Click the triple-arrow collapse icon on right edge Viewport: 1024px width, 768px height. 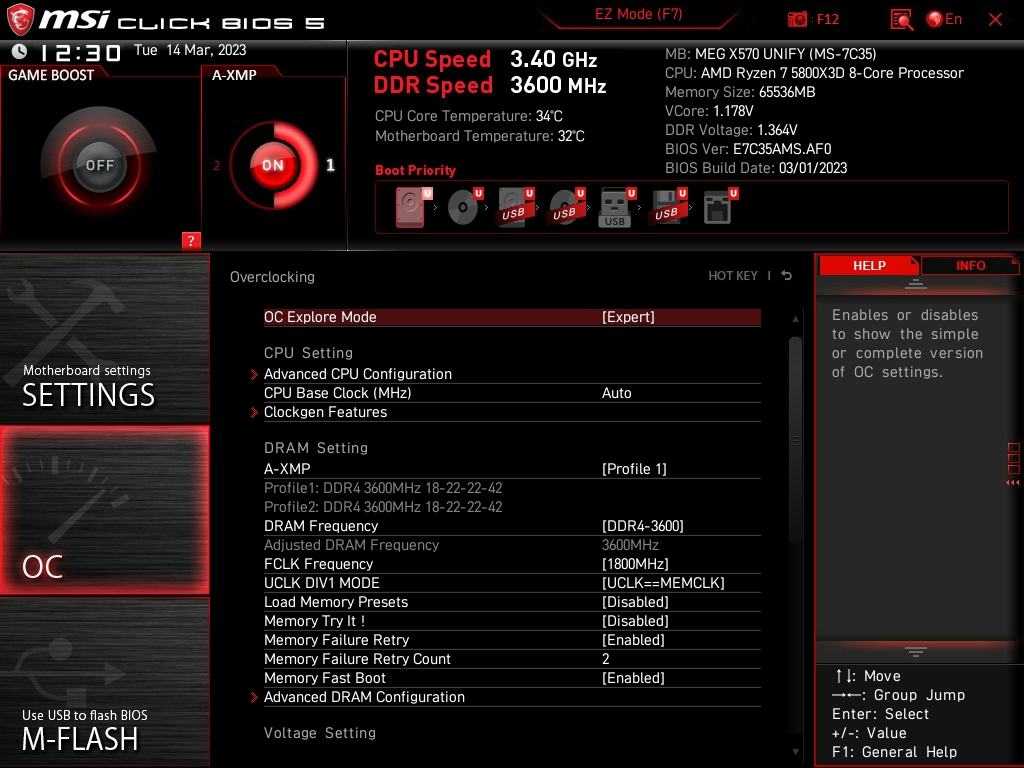(1013, 483)
